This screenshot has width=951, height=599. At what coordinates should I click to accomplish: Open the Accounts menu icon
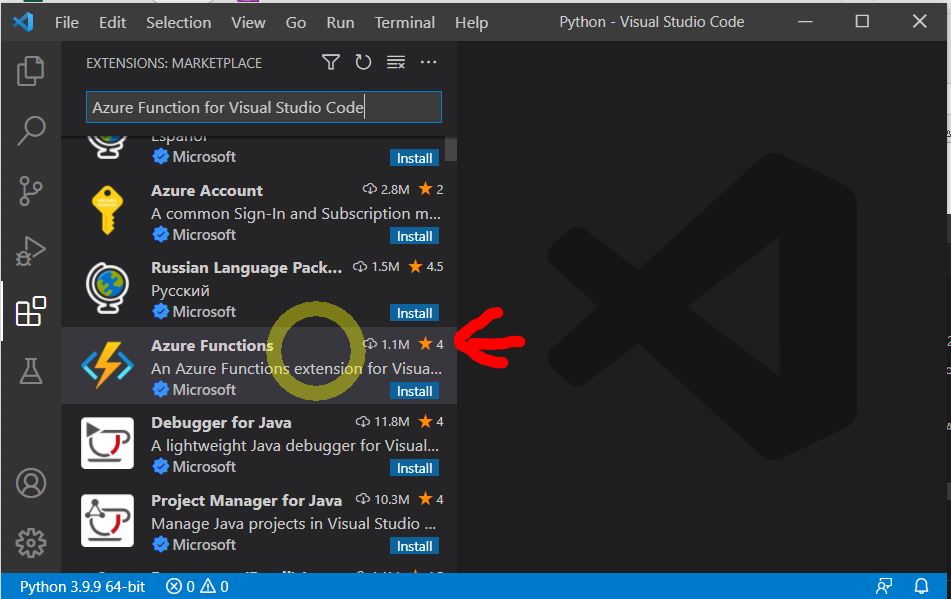tap(30, 483)
